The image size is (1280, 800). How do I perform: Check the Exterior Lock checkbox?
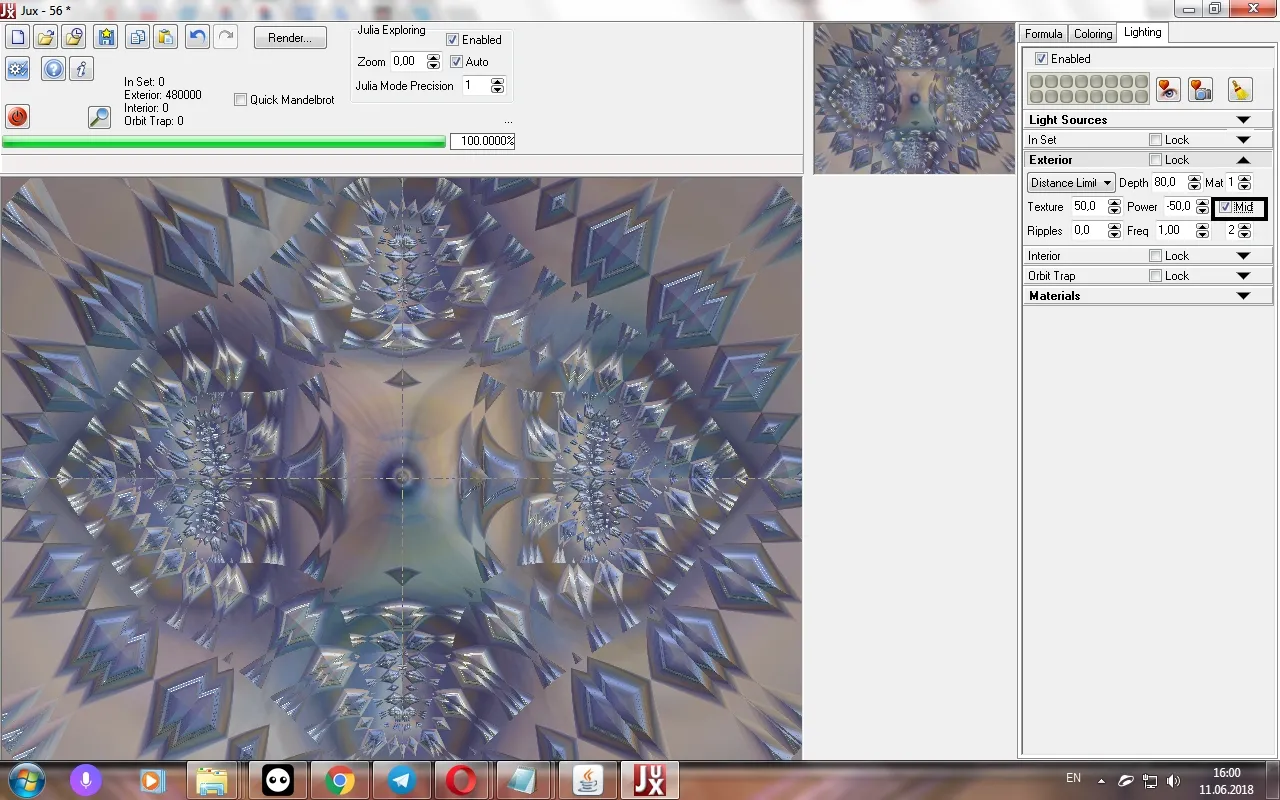pos(1156,160)
